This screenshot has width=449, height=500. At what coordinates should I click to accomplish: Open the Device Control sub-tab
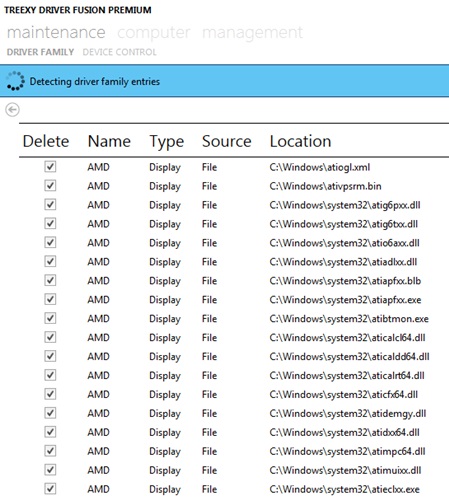[x=119, y=52]
